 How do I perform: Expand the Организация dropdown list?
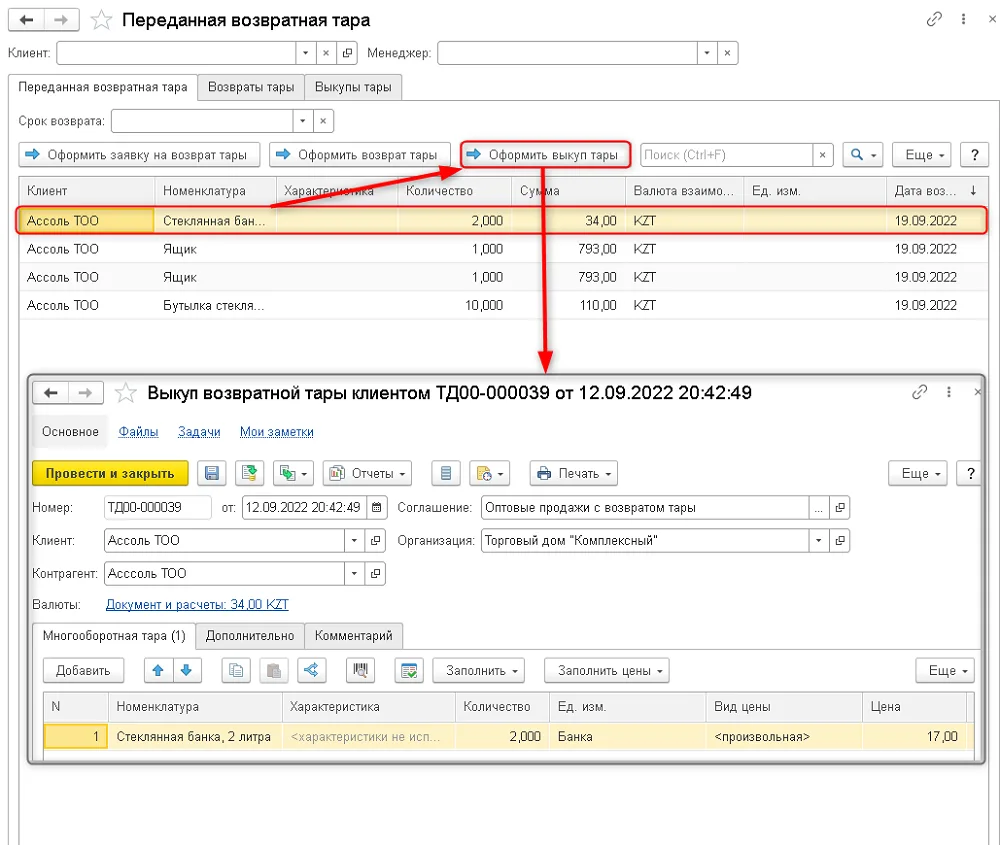click(818, 541)
